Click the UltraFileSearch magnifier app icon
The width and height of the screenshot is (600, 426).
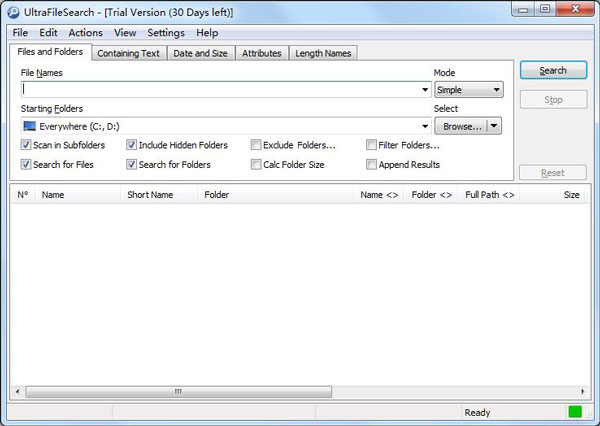click(x=13, y=13)
